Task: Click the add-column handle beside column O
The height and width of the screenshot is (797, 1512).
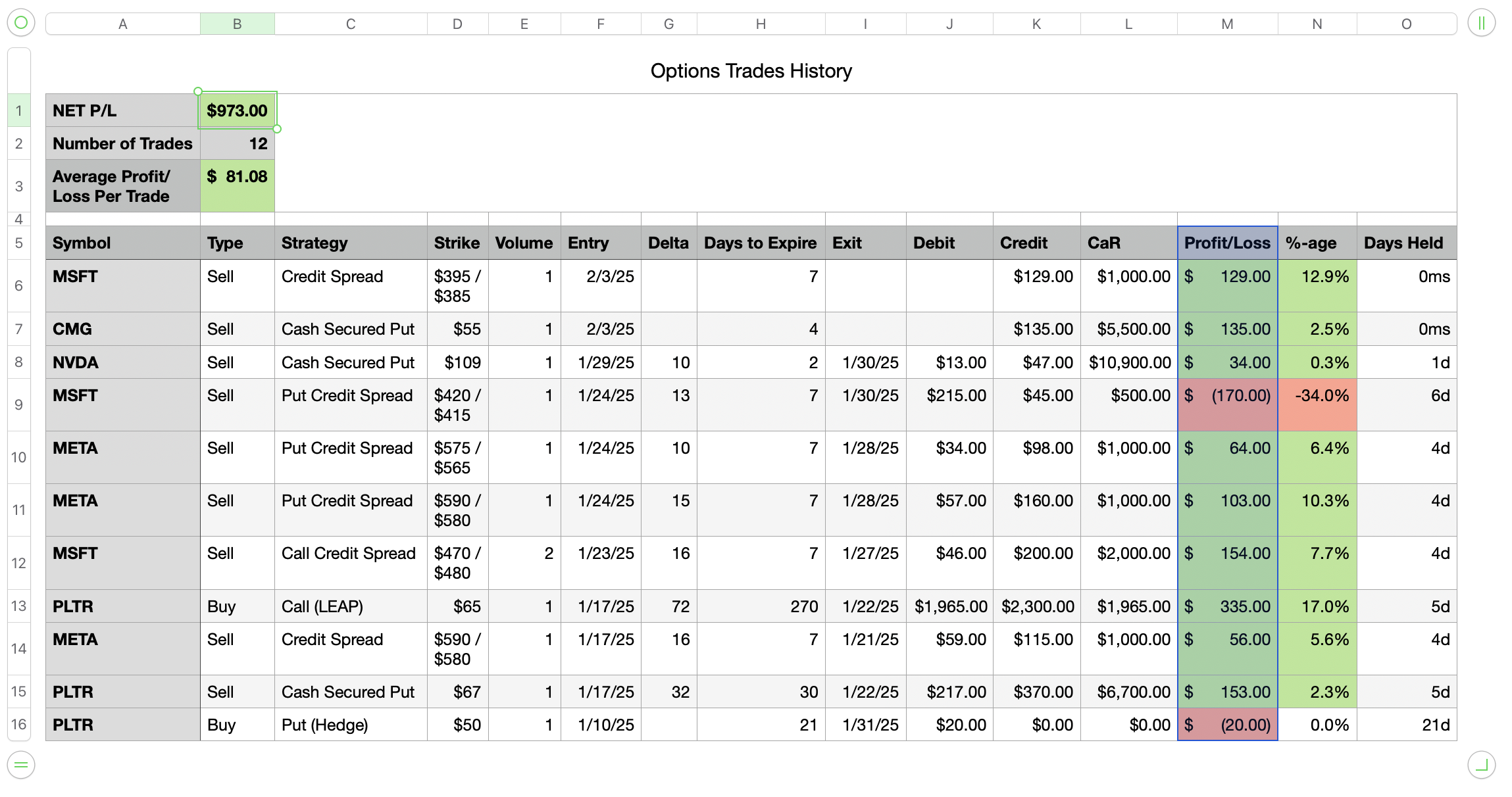Action: point(1481,23)
